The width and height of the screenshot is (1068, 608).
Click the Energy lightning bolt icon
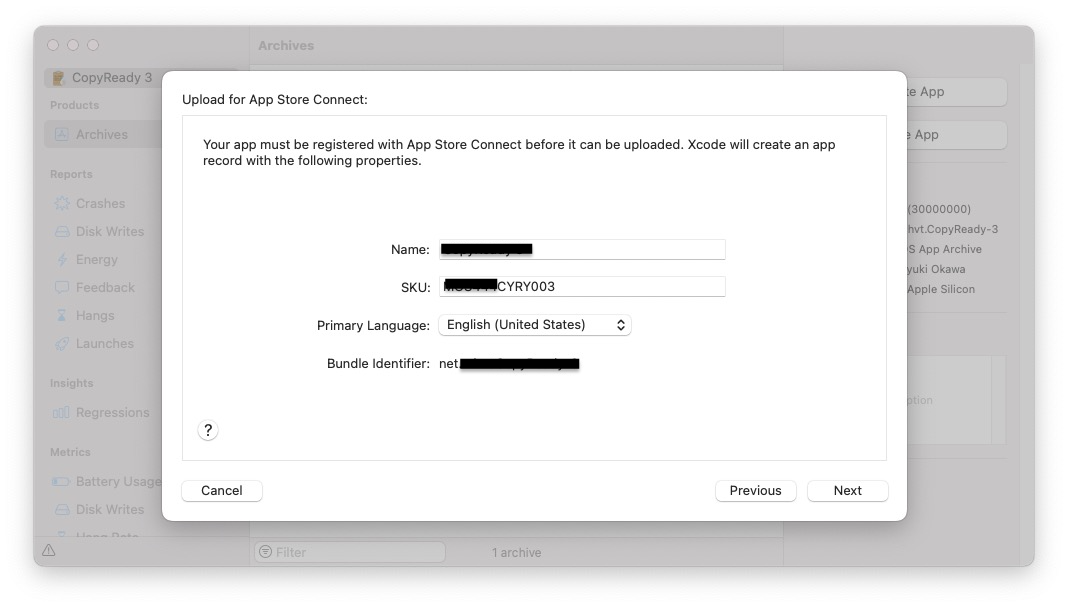62,259
